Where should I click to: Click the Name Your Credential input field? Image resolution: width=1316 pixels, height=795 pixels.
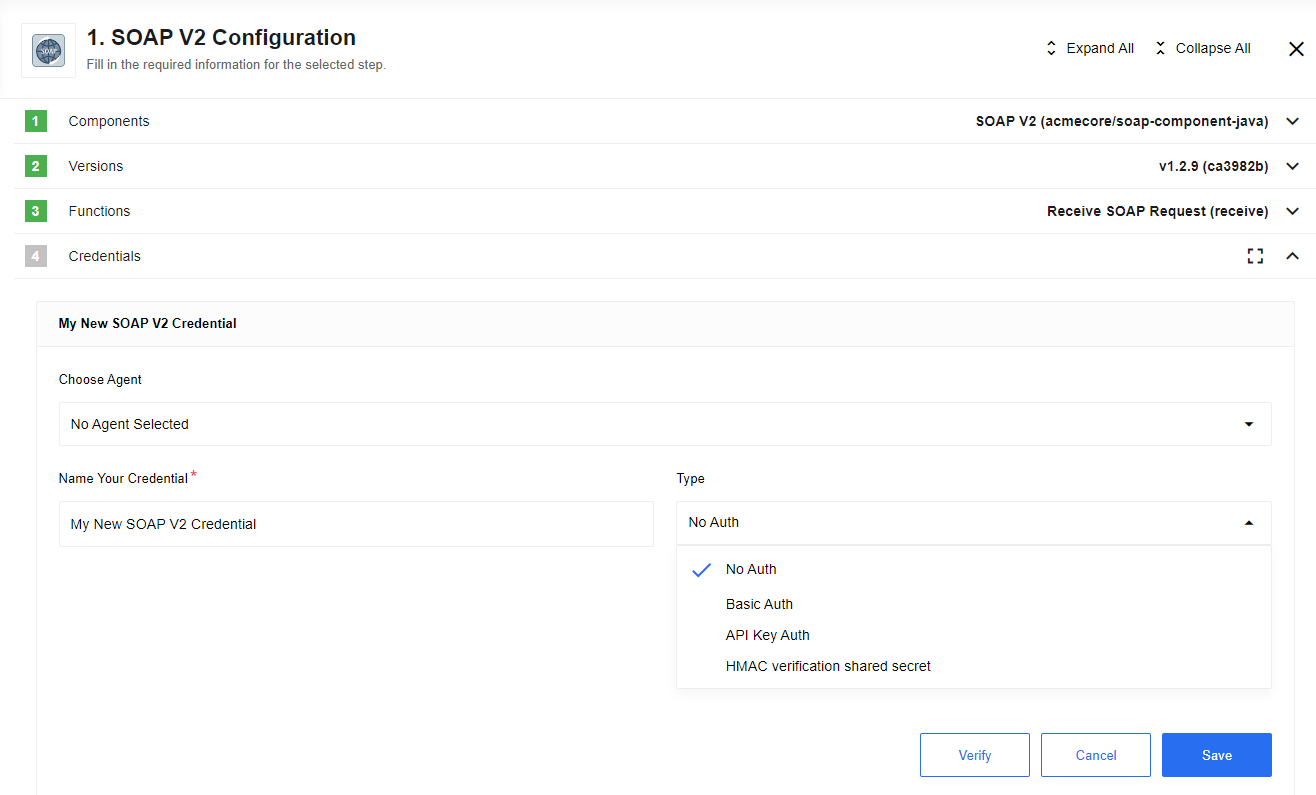(x=356, y=524)
